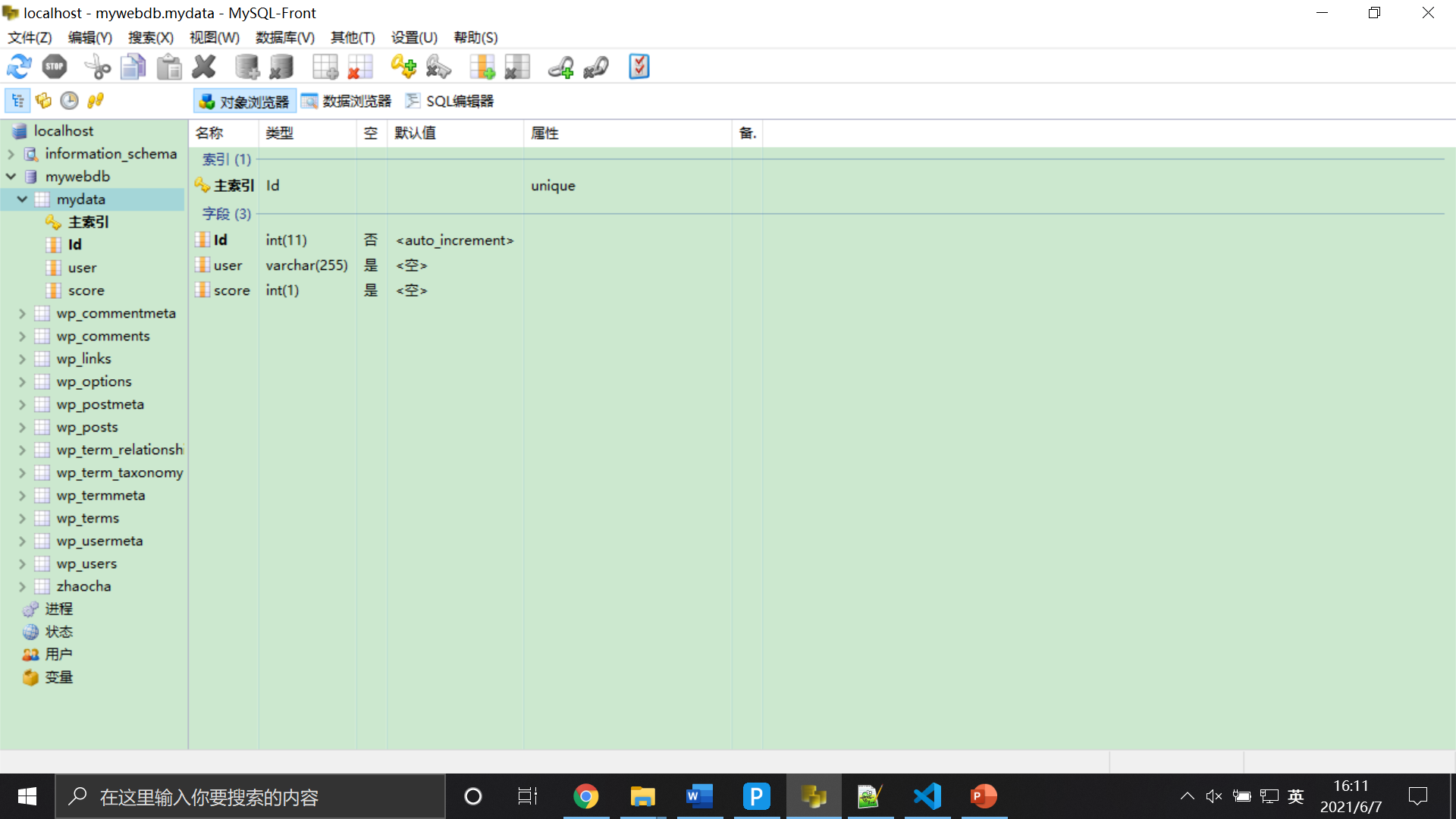Click the Delete Foreign Key chain icon
1456x819 pixels.
[x=596, y=67]
